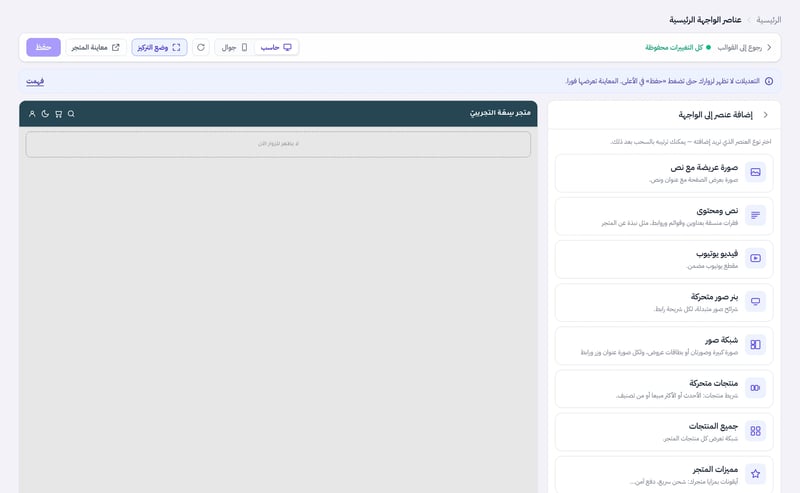Image resolution: width=800 pixels, height=493 pixels.
Task: Click the info icon in the notice banner
Action: click(x=769, y=81)
